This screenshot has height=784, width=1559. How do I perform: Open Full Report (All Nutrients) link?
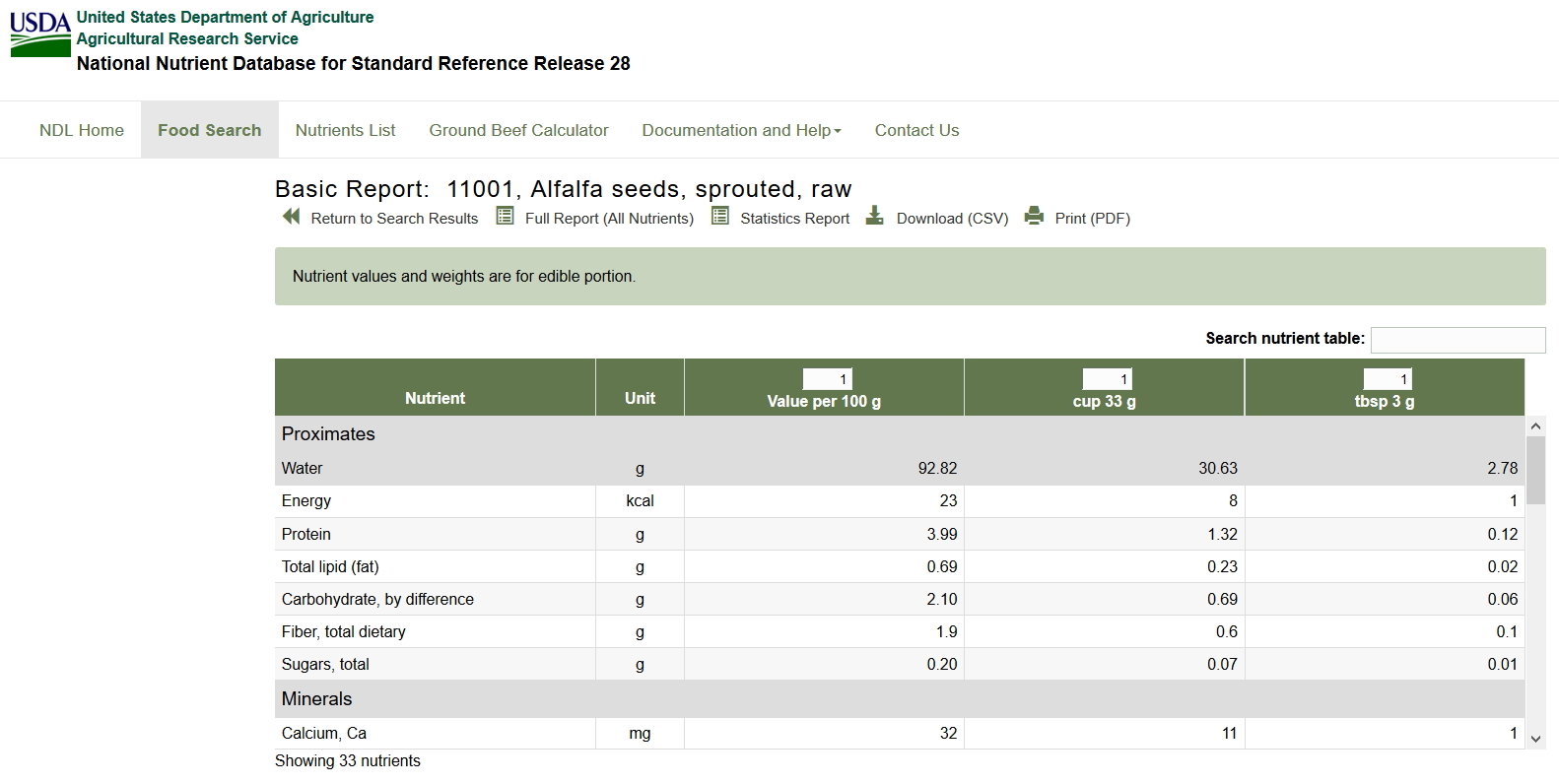(609, 219)
